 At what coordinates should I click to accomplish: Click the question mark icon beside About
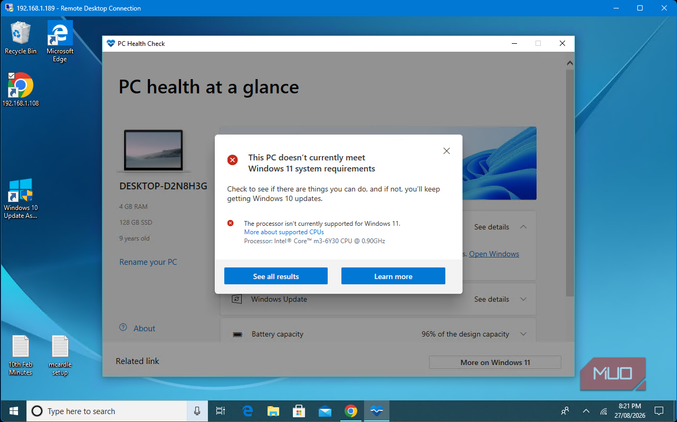[x=123, y=327]
